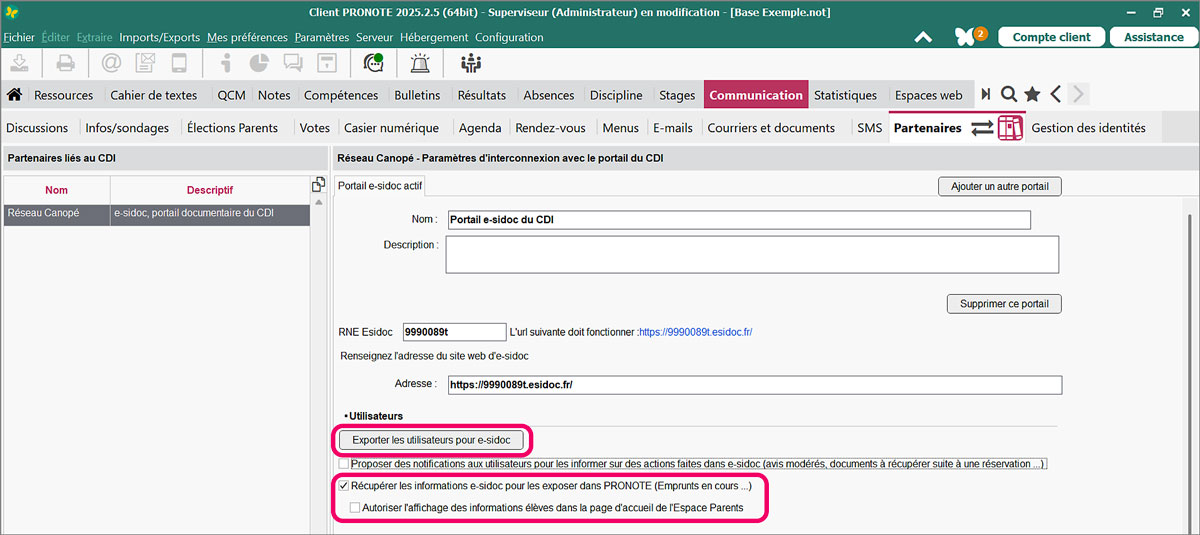1200x535 pixels.
Task: Switch to the Cahier de textes tab
Action: (x=154, y=95)
